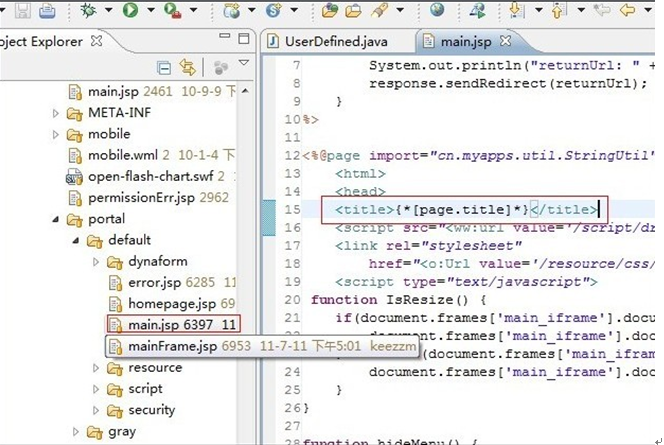
Task: Click the new web project globe icon
Action: pos(231,10)
